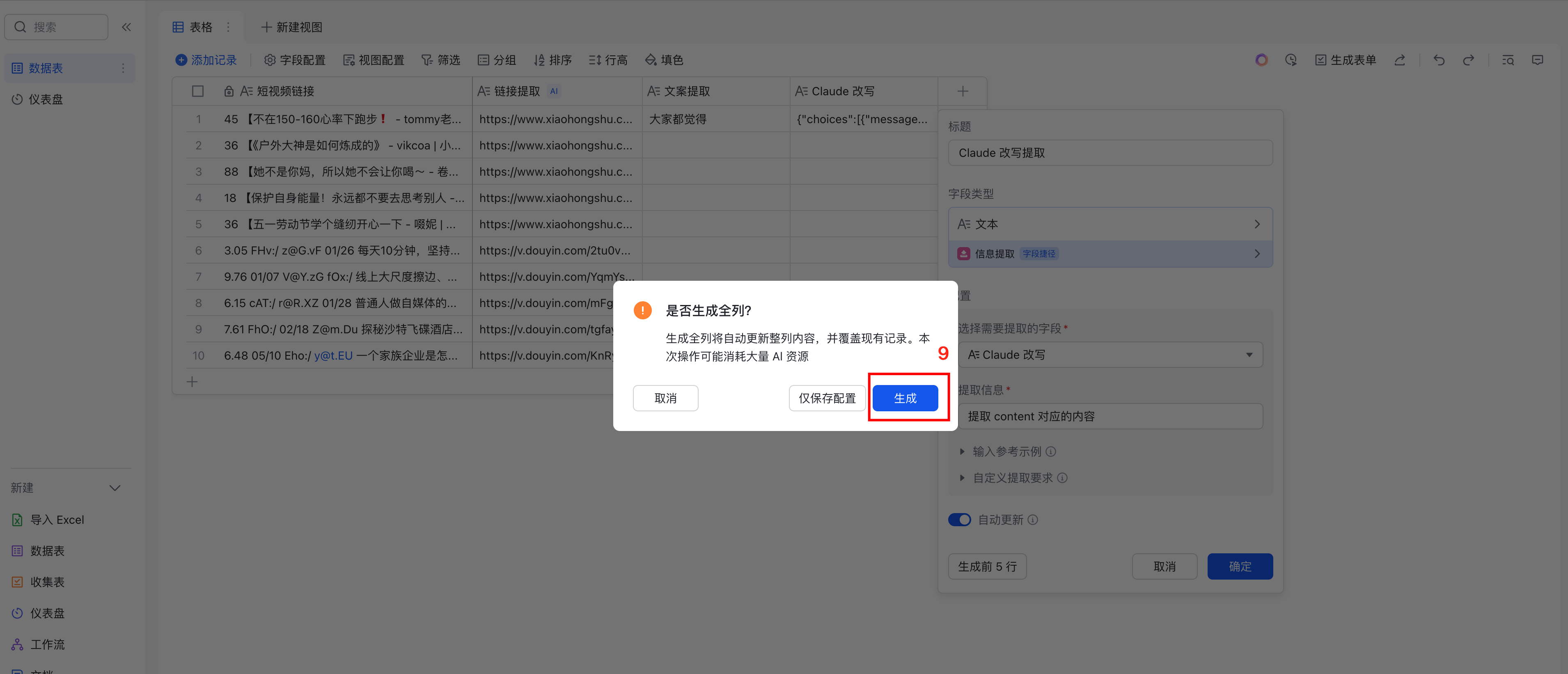This screenshot has width=1568, height=674.
Task: Add a new column with plus icon
Action: 962,91
